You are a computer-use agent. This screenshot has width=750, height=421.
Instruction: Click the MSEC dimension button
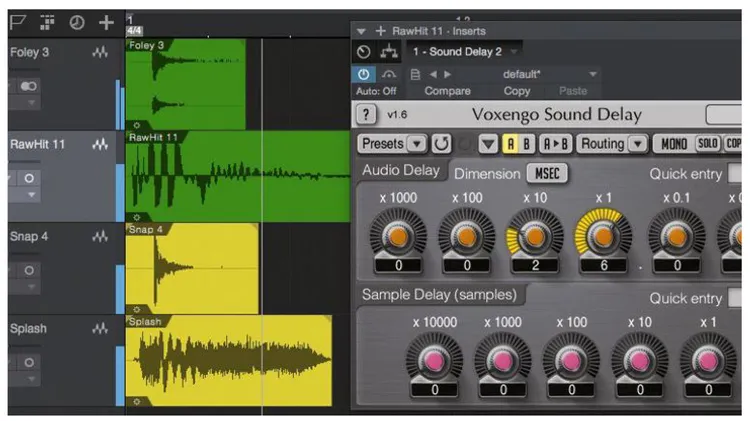547,173
